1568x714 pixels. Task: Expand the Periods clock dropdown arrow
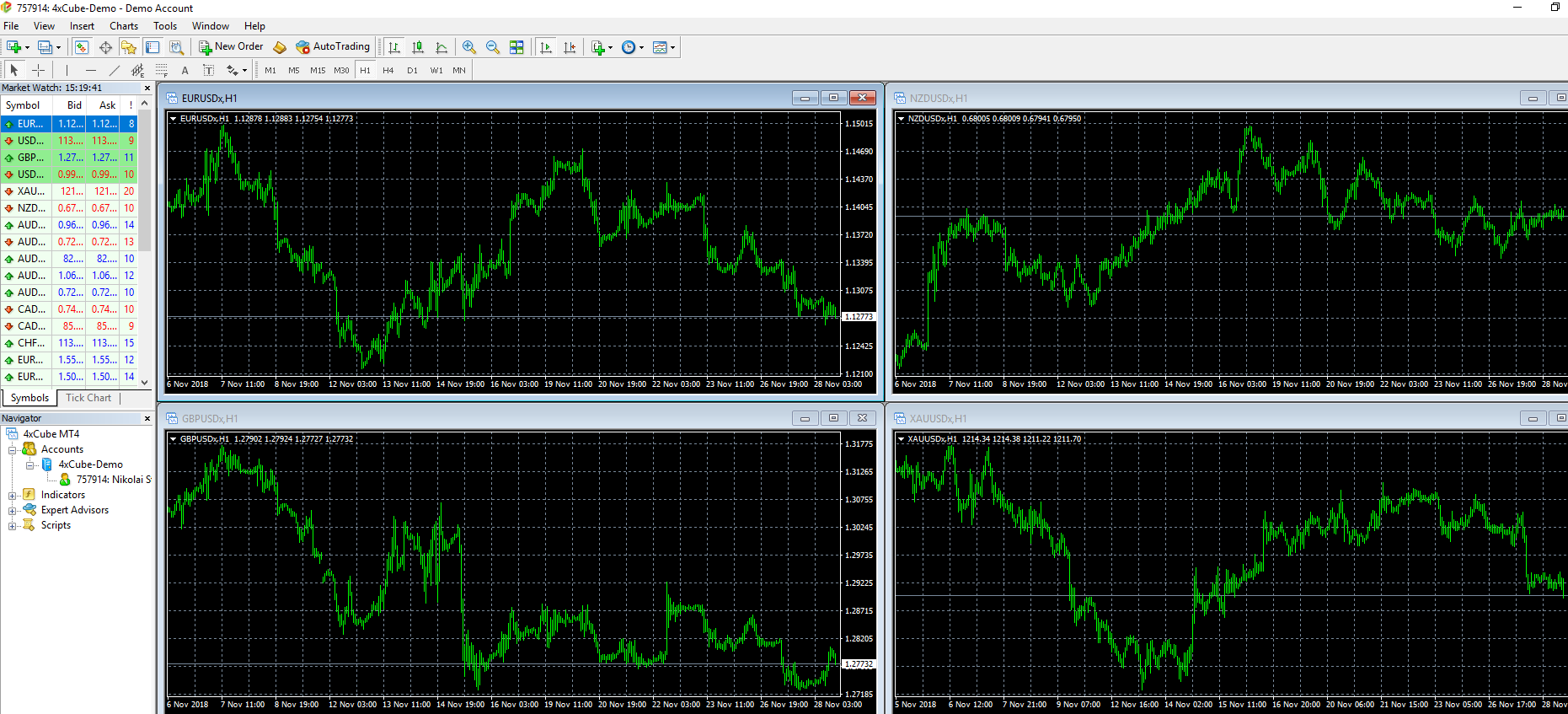(x=641, y=48)
